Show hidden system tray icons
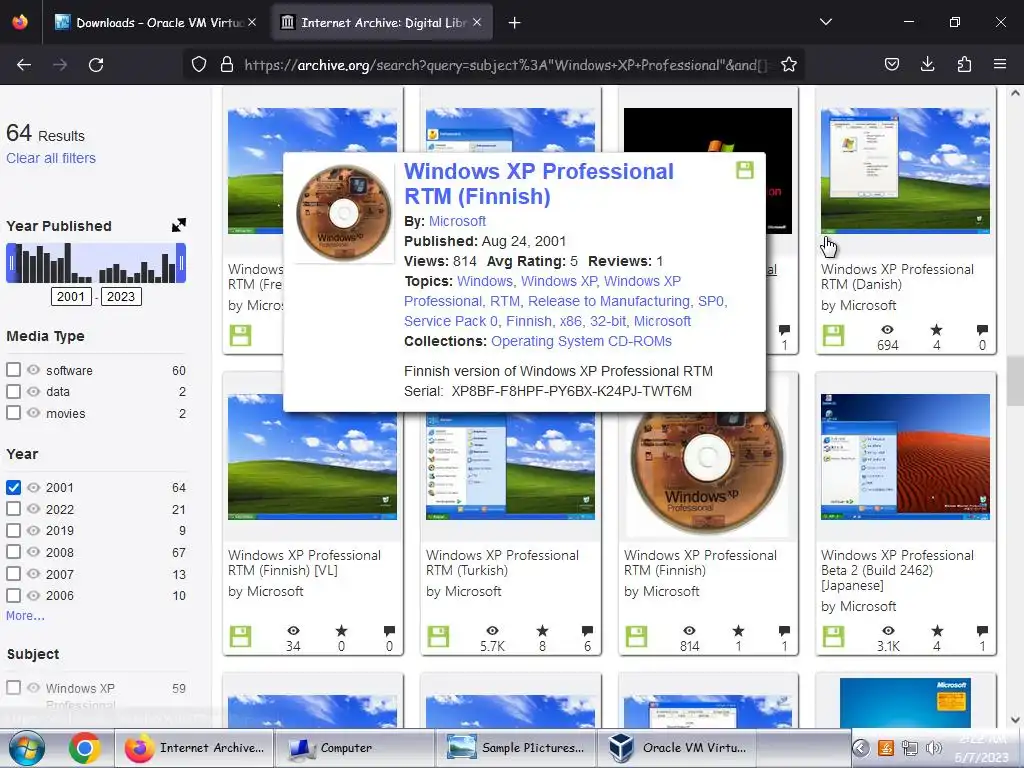The image size is (1024, 768). click(x=861, y=748)
